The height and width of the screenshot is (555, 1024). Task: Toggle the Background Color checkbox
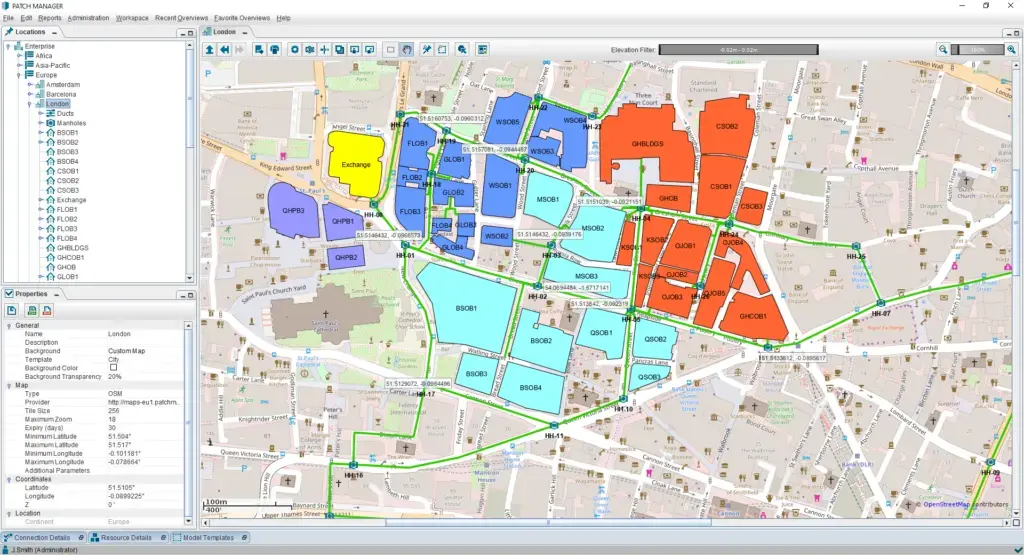coord(114,368)
